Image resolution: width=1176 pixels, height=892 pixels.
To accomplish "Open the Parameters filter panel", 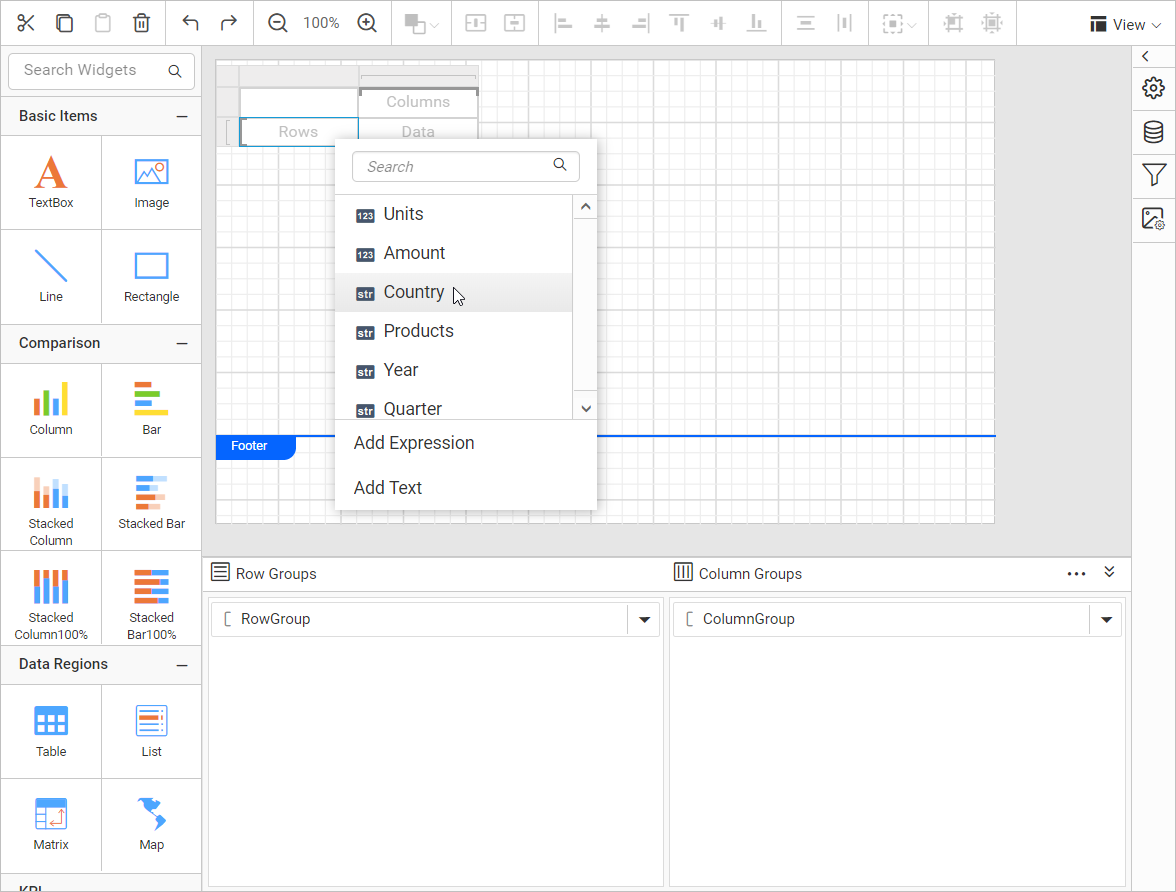I will pyautogui.click(x=1154, y=176).
